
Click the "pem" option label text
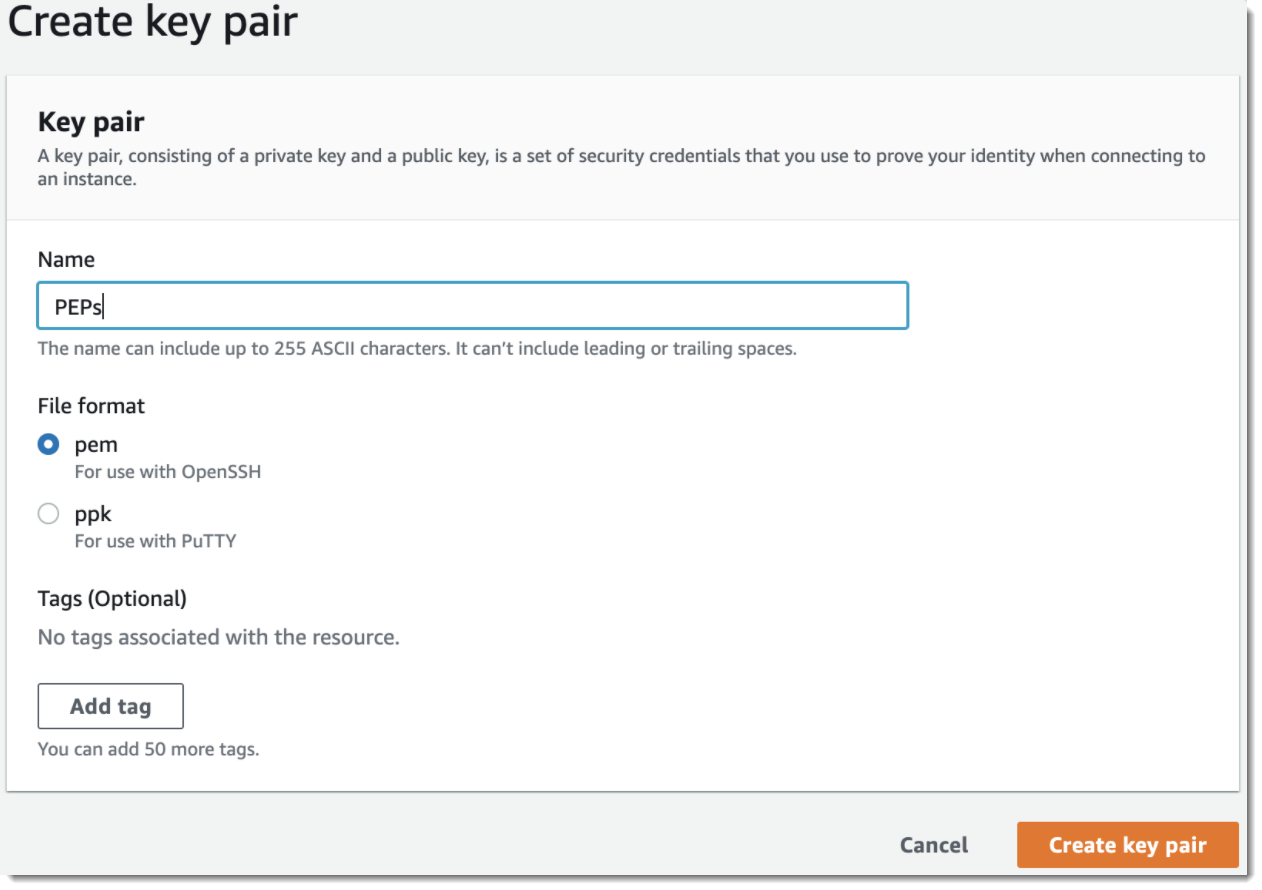click(96, 445)
